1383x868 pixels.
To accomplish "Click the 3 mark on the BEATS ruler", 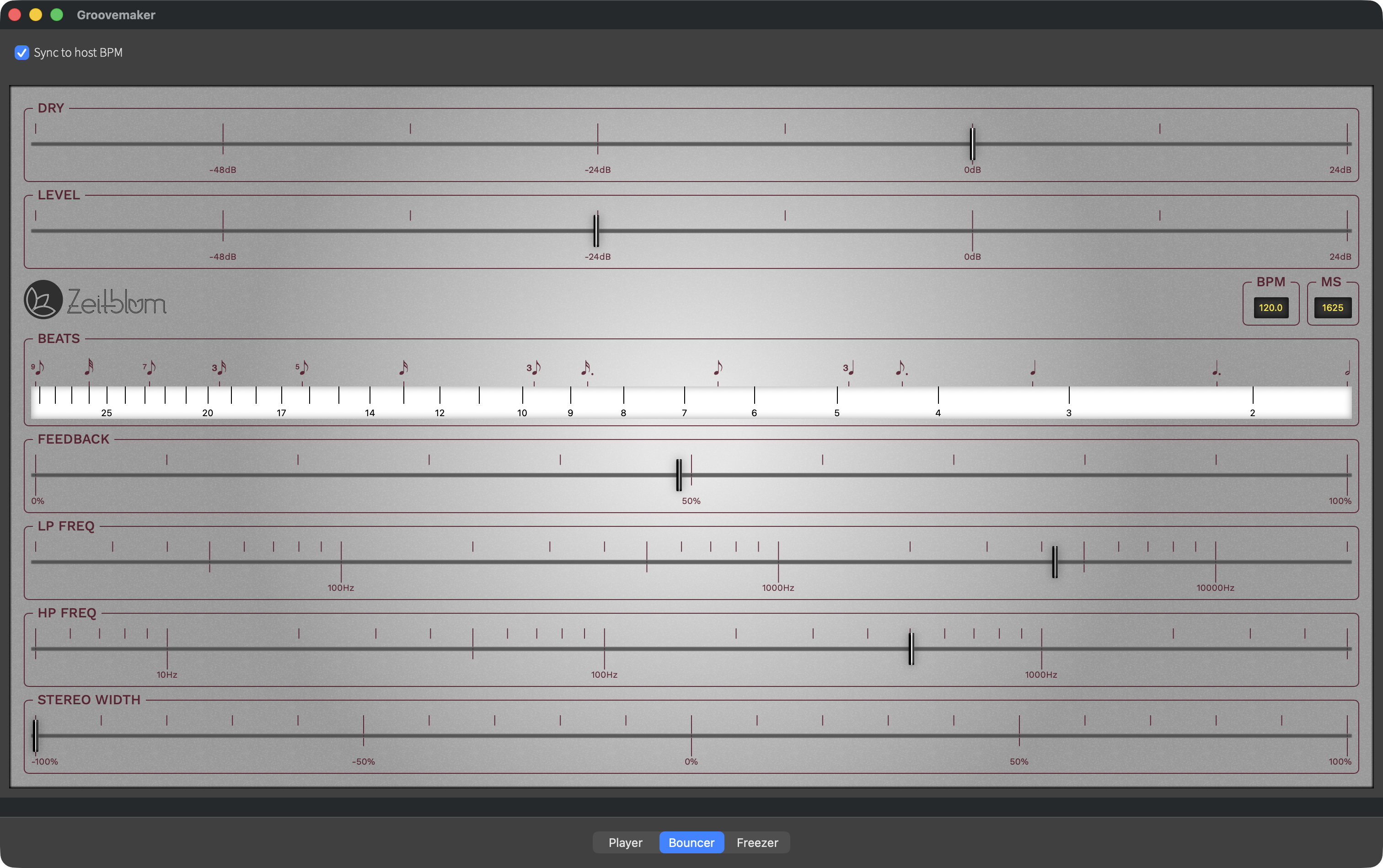I will click(1069, 413).
